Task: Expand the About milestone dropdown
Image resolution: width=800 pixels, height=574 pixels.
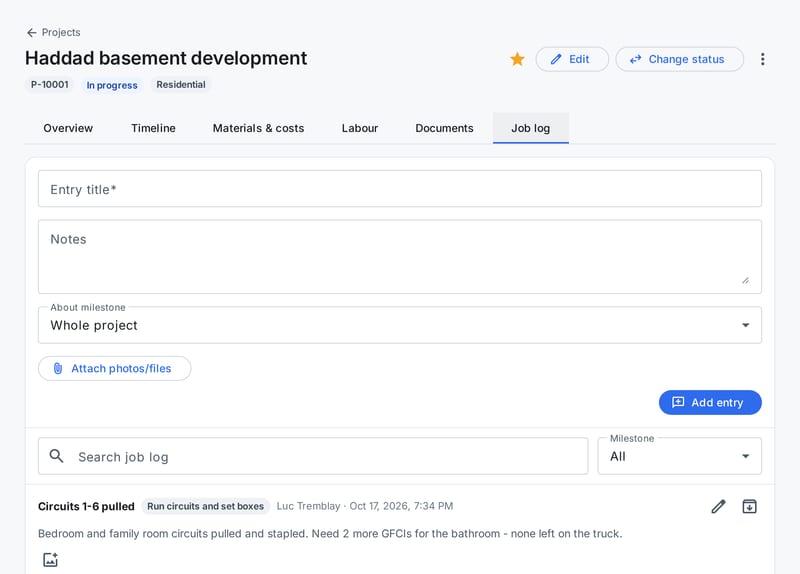Action: (399, 325)
